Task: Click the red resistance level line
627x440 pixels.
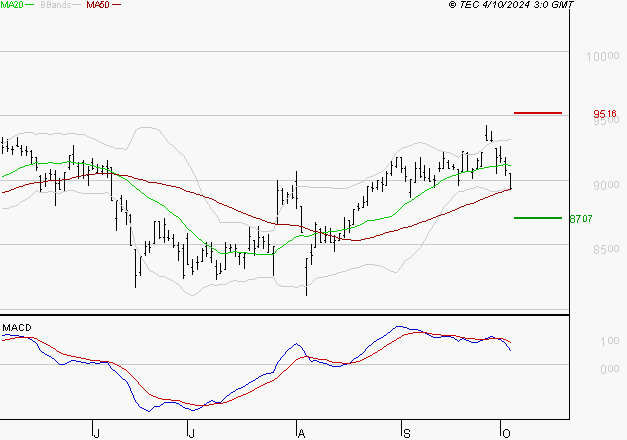Action: click(x=538, y=113)
